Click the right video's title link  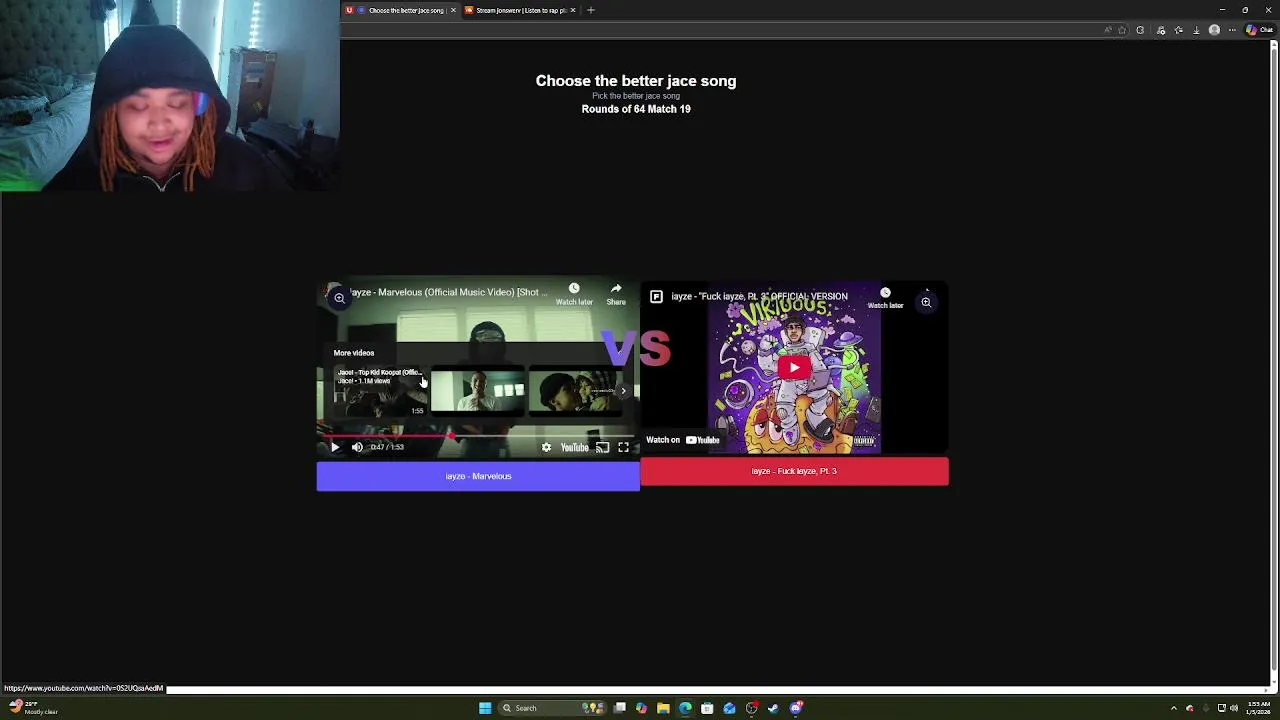(759, 296)
